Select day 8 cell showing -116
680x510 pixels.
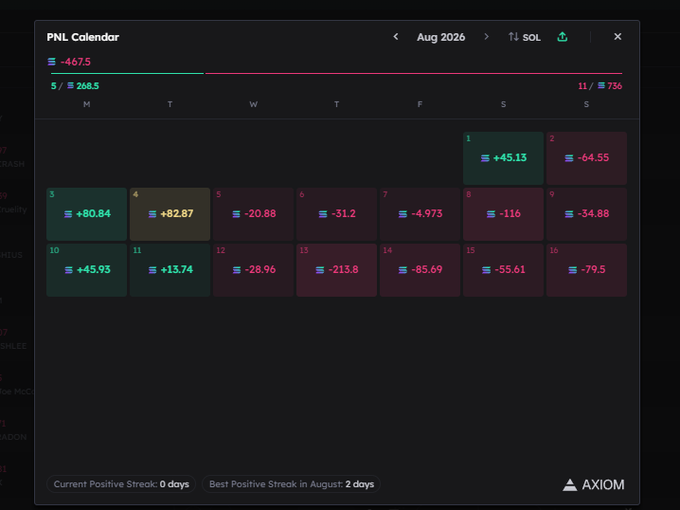(503, 214)
